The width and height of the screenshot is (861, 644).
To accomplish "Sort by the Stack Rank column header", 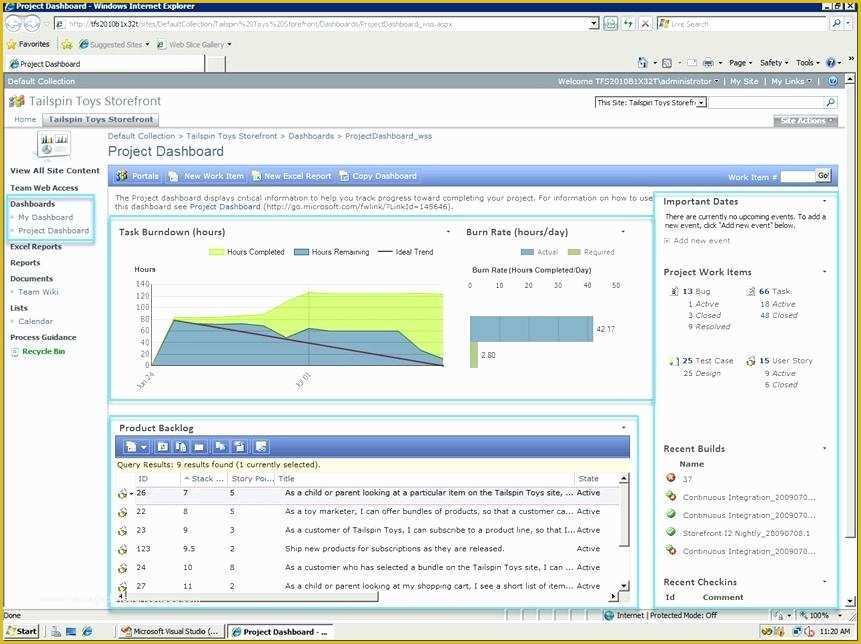I will 204,479.
